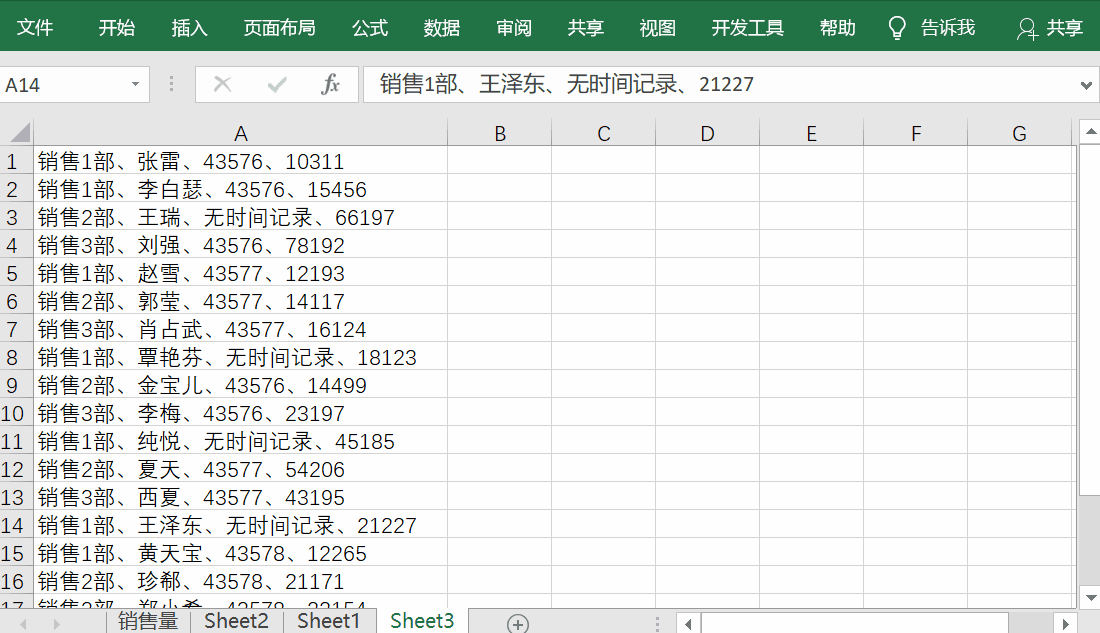Image resolution: width=1100 pixels, height=633 pixels.
Task: Select row 1 header
Action: (x=16, y=161)
